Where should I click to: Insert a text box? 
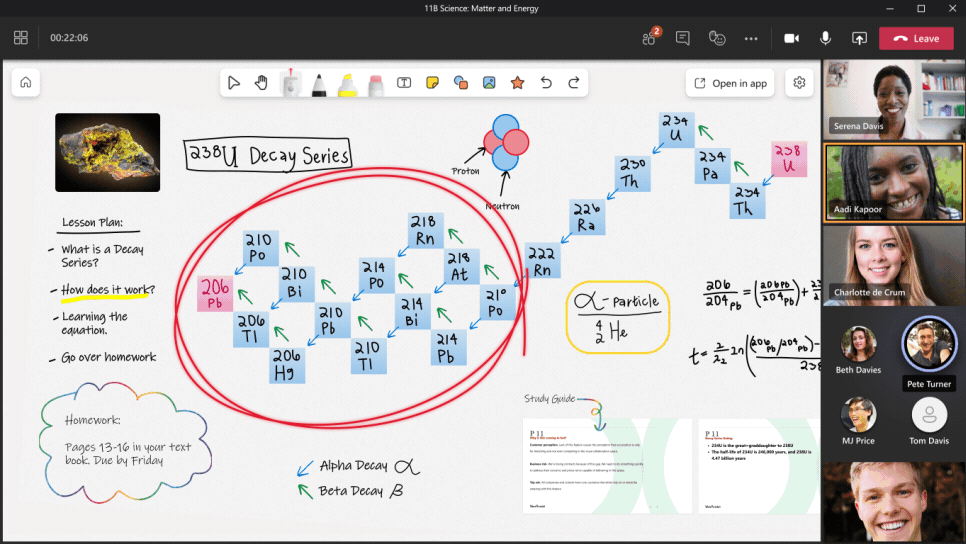(x=405, y=83)
